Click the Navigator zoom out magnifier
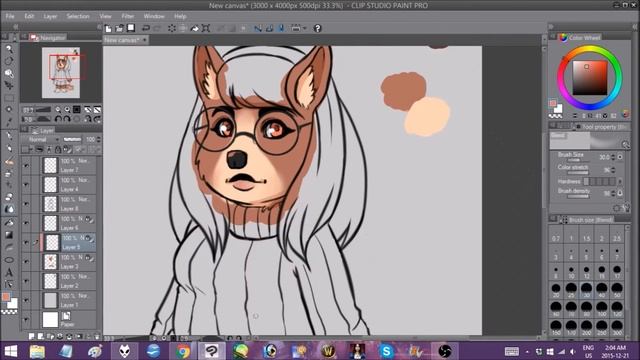 pyautogui.click(x=58, y=110)
